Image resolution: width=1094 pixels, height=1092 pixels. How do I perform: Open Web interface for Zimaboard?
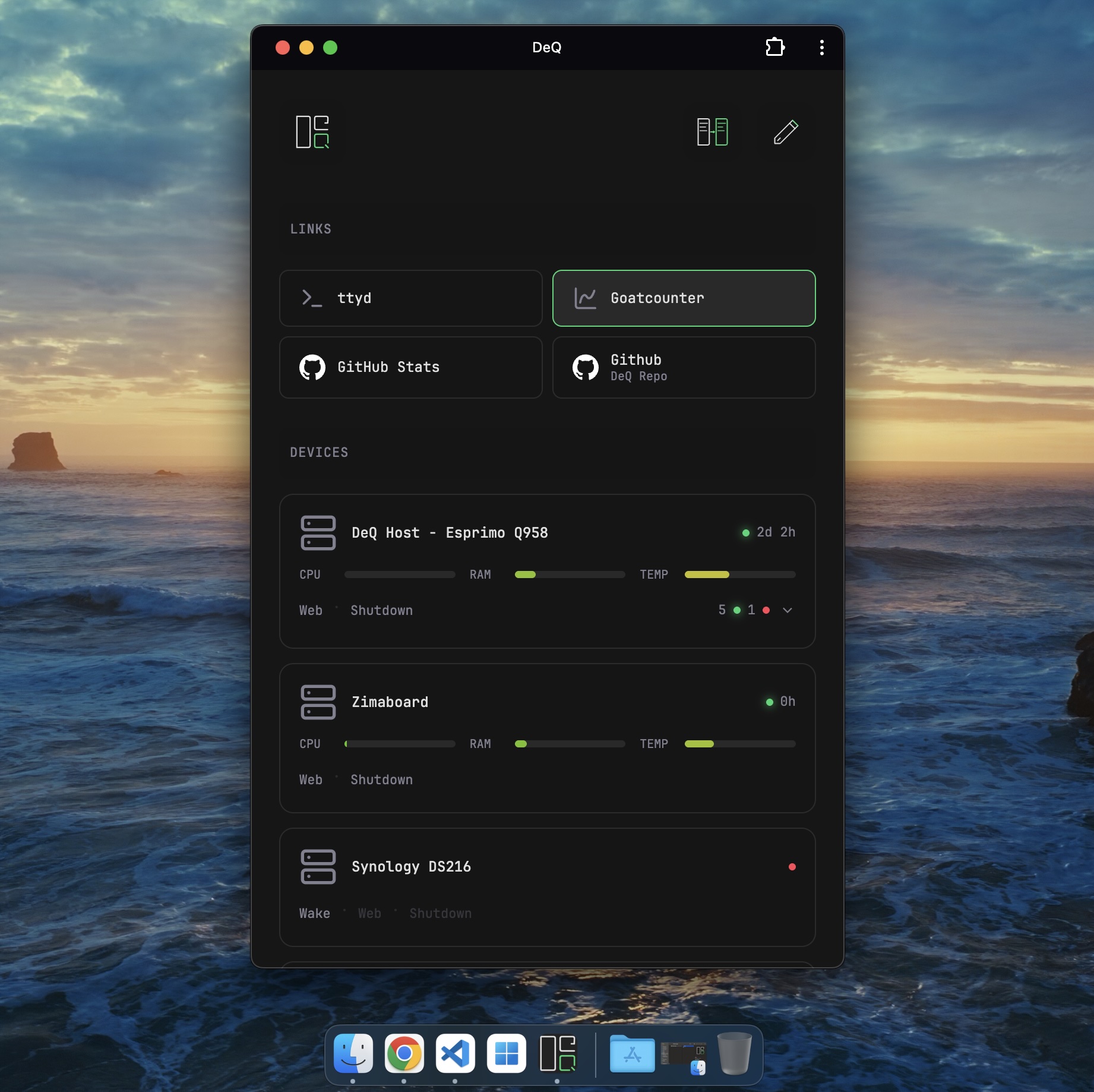(x=311, y=779)
